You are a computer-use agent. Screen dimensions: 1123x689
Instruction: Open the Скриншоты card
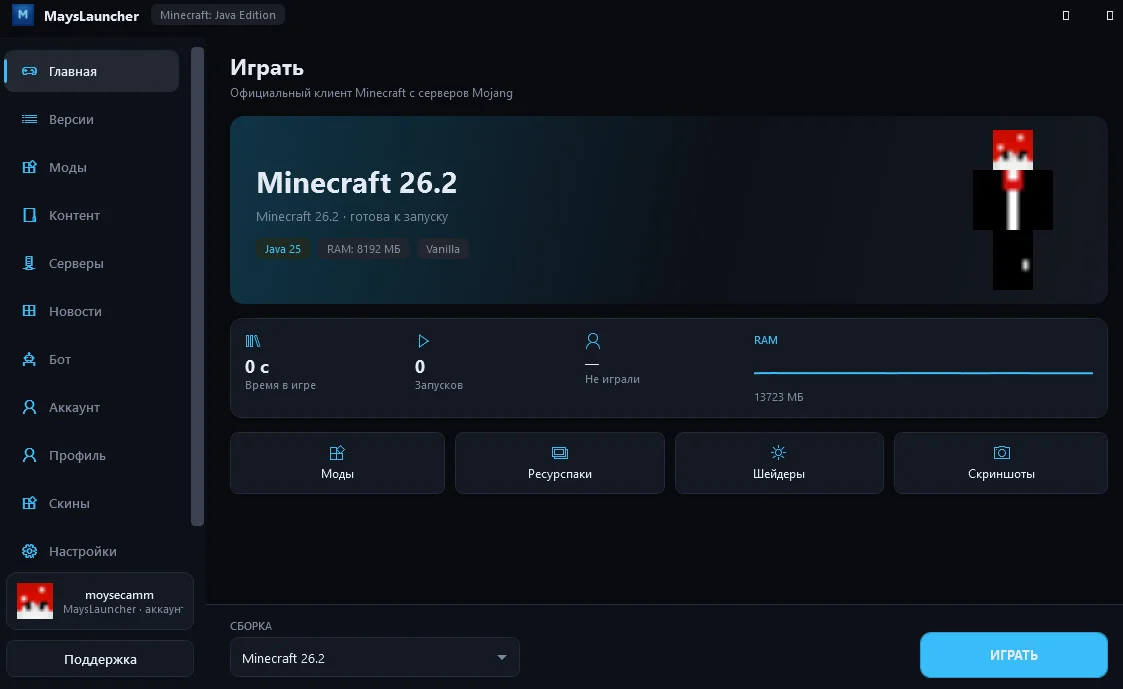pyautogui.click(x=1001, y=463)
